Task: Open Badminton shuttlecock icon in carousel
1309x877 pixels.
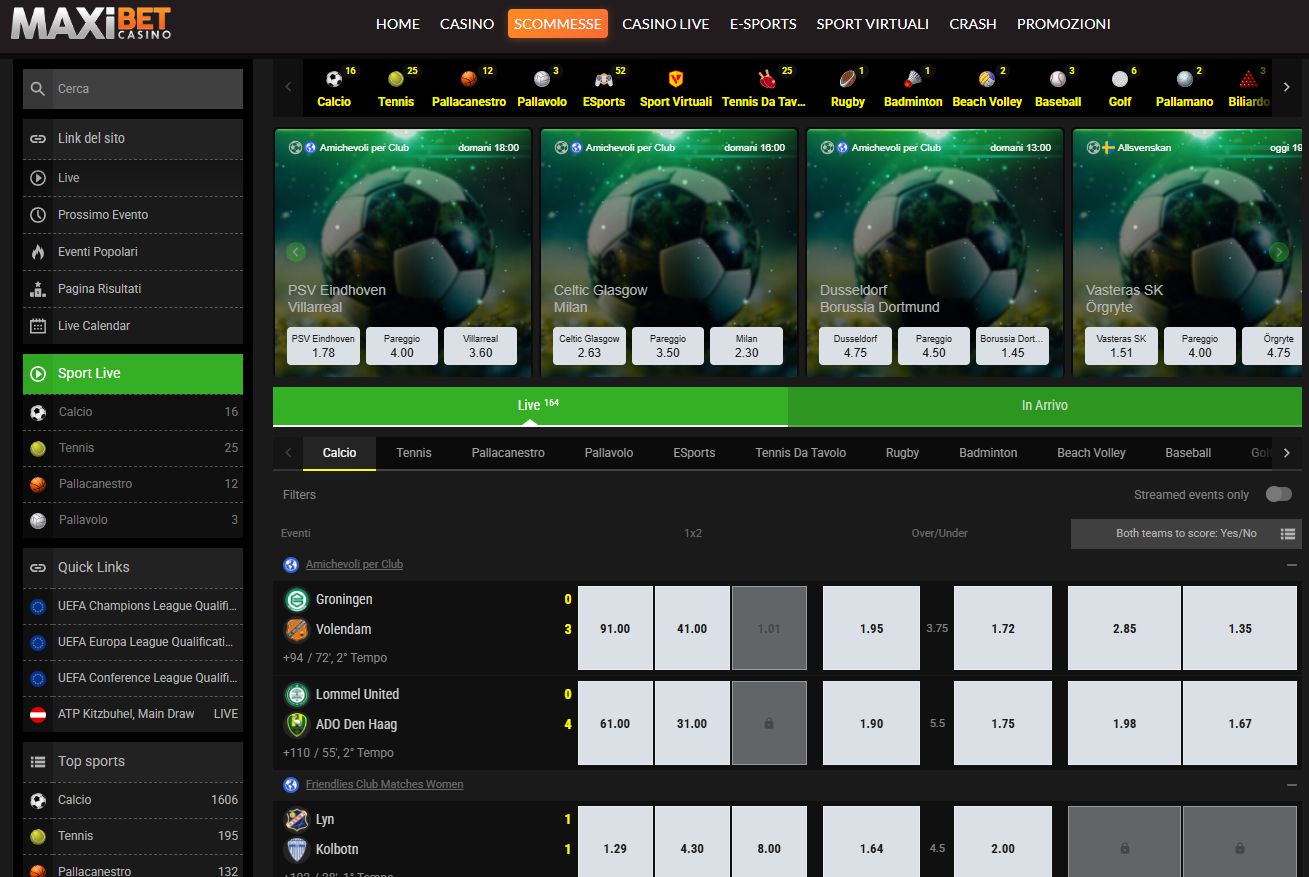Action: tap(913, 79)
